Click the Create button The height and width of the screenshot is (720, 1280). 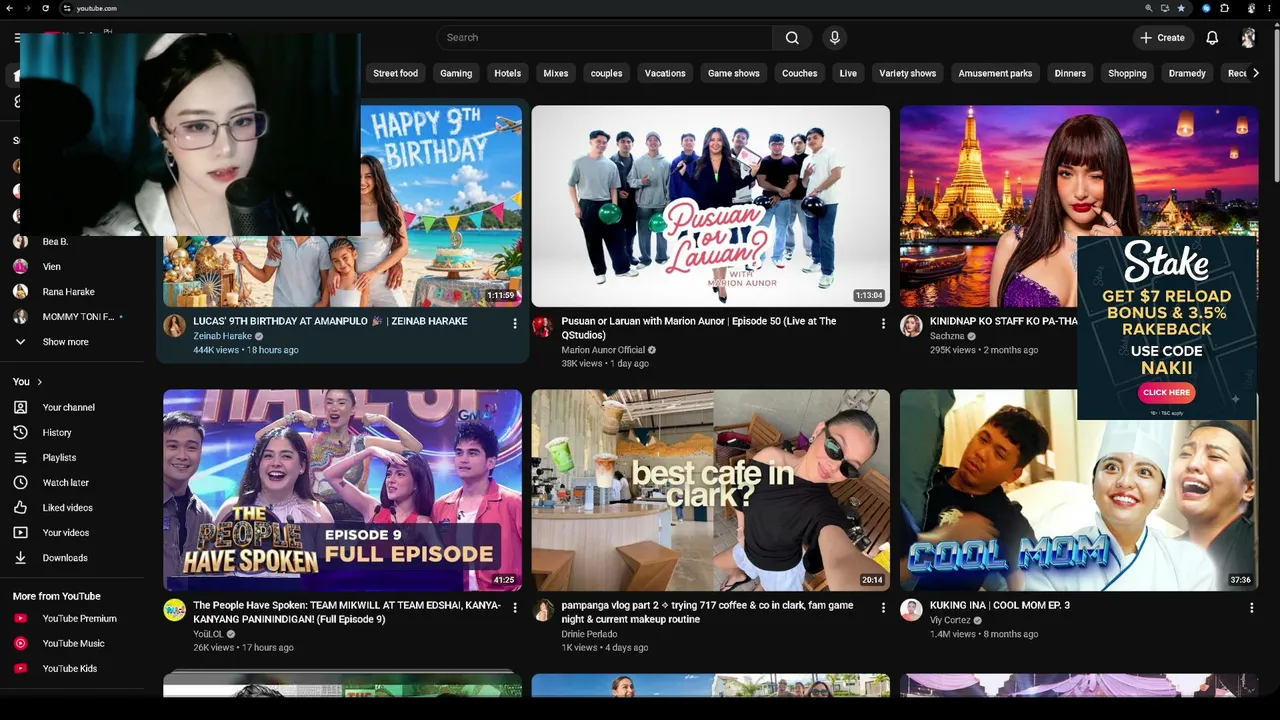coord(1162,38)
